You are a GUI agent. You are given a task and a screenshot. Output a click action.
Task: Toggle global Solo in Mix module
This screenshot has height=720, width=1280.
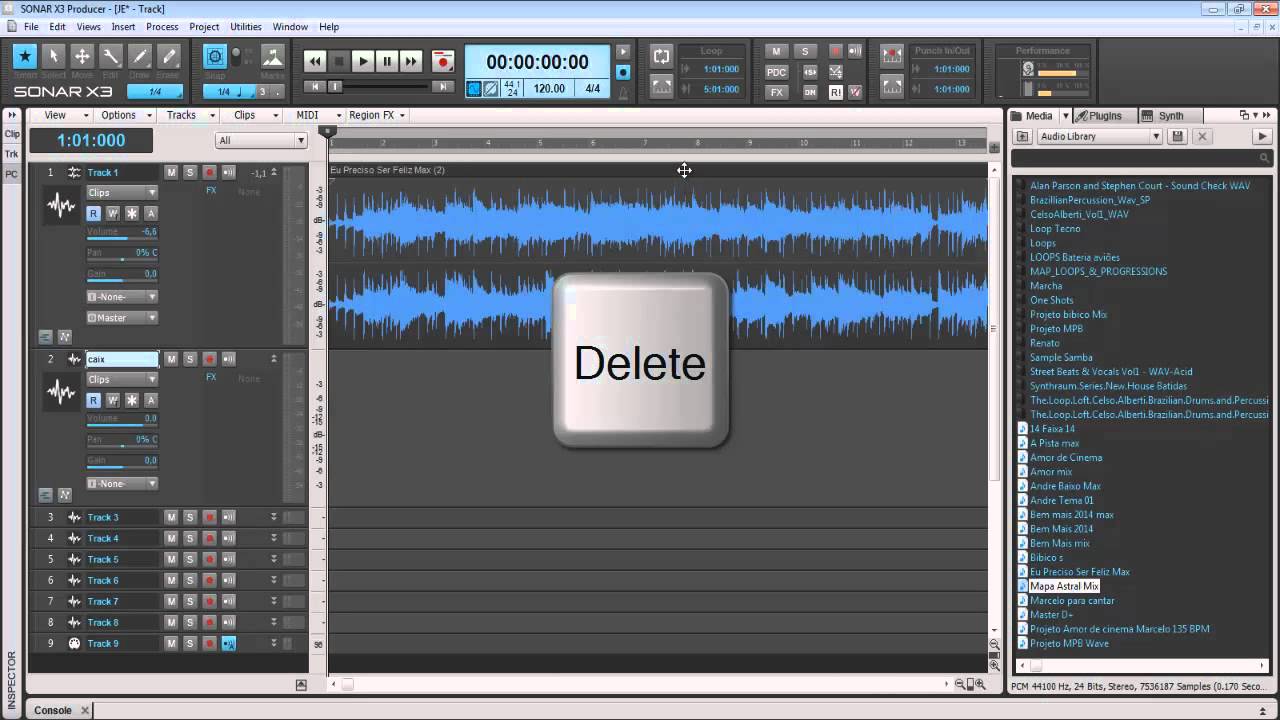[804, 51]
